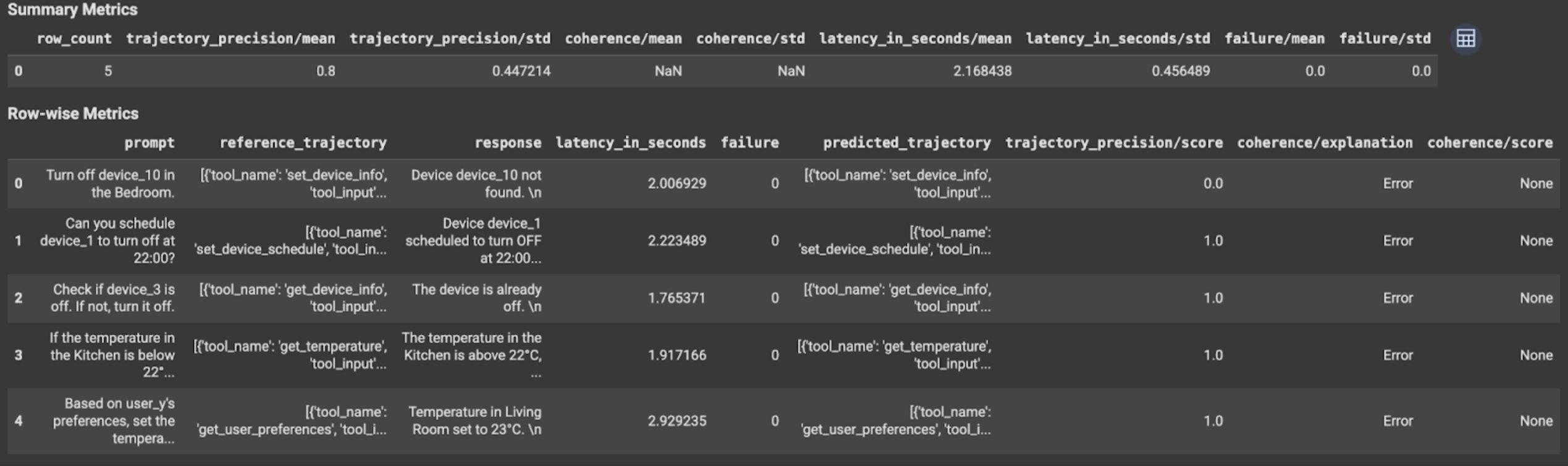Viewport: 1568px width, 466px height.
Task: Click the 'Check if device_3 is off' prompt cell
Action: point(113,298)
